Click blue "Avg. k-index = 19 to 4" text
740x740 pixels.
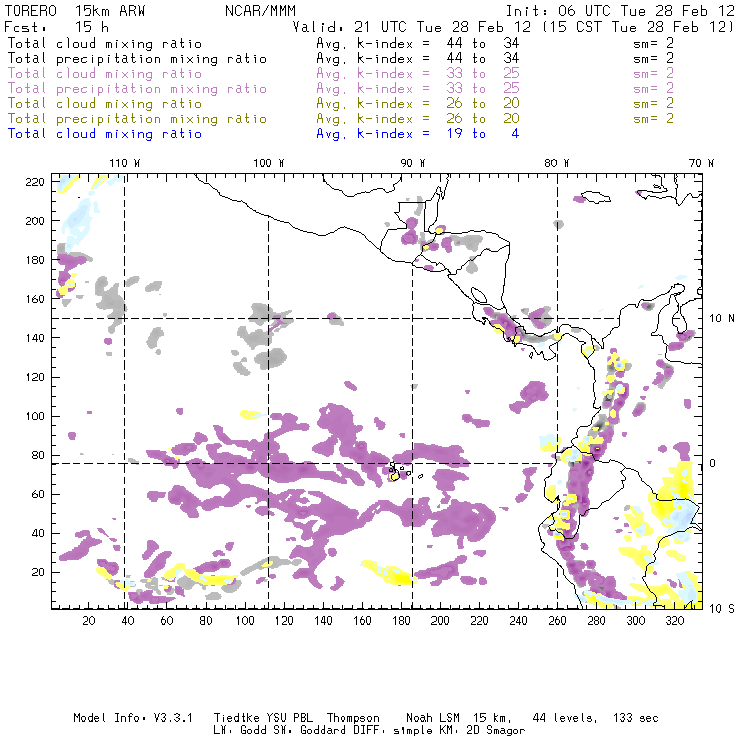coord(418,134)
